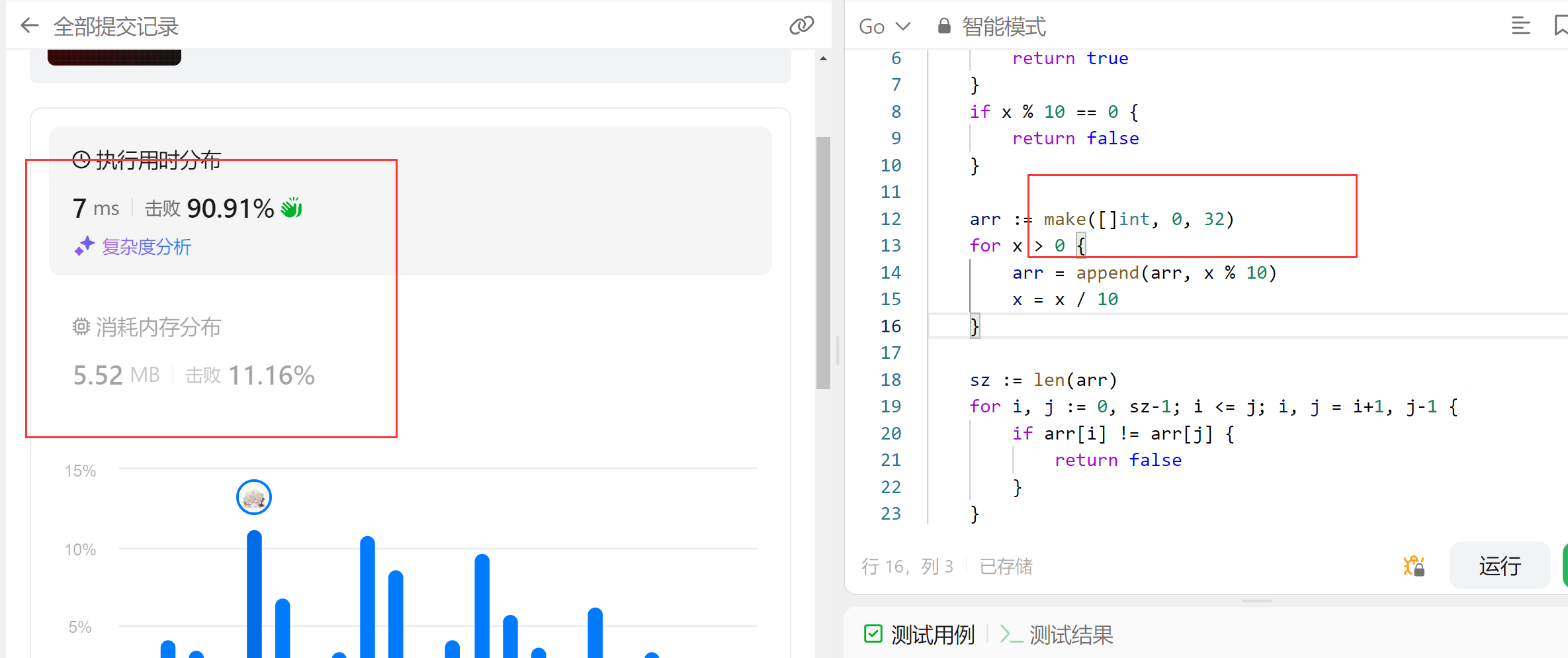
Task: Click the lock icon beside 智能模式
Action: 944,26
